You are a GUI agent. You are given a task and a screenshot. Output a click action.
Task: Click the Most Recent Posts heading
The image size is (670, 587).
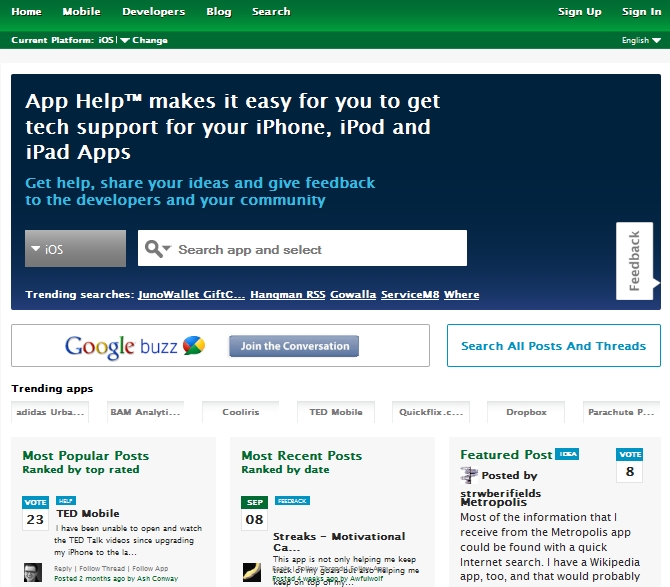[302, 455]
